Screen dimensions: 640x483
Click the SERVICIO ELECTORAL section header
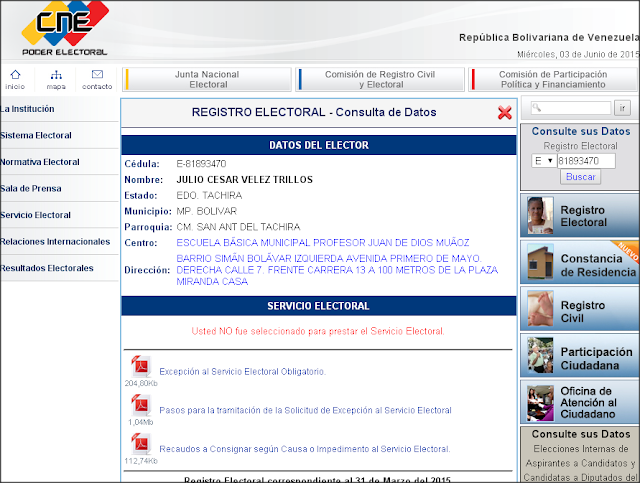[319, 306]
